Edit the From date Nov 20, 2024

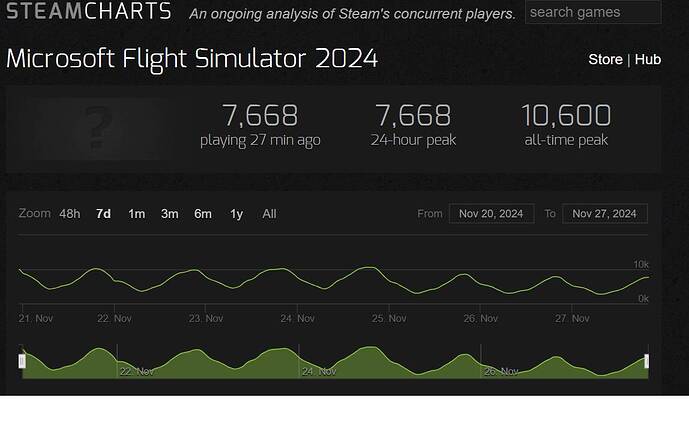pos(492,214)
